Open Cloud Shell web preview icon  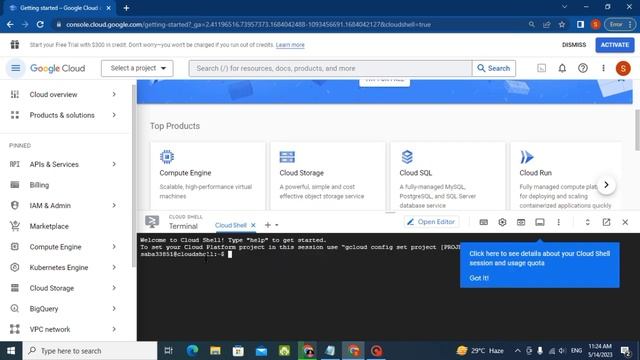pos(521,222)
